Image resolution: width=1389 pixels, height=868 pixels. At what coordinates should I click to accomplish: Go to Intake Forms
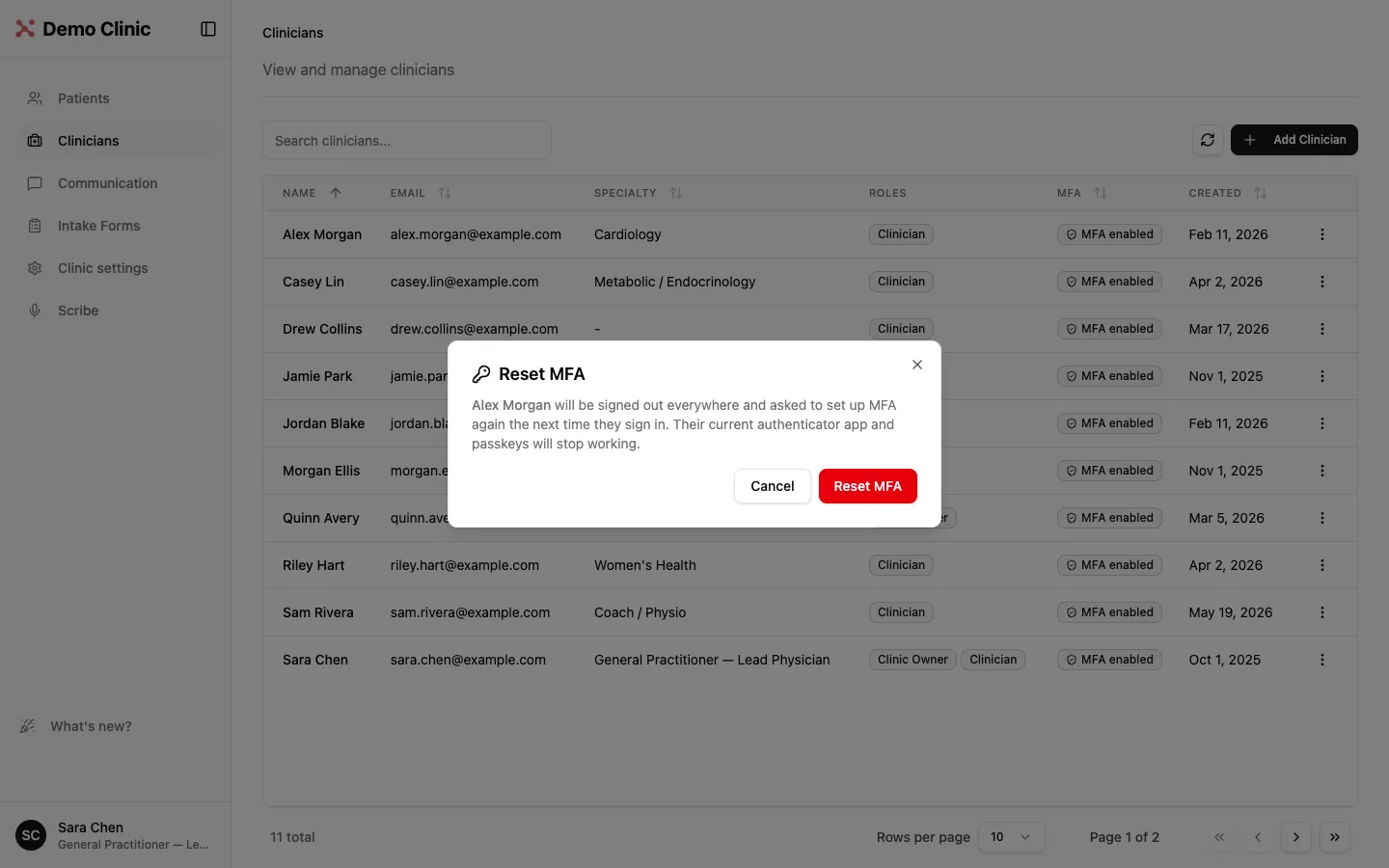pyautogui.click(x=116, y=226)
